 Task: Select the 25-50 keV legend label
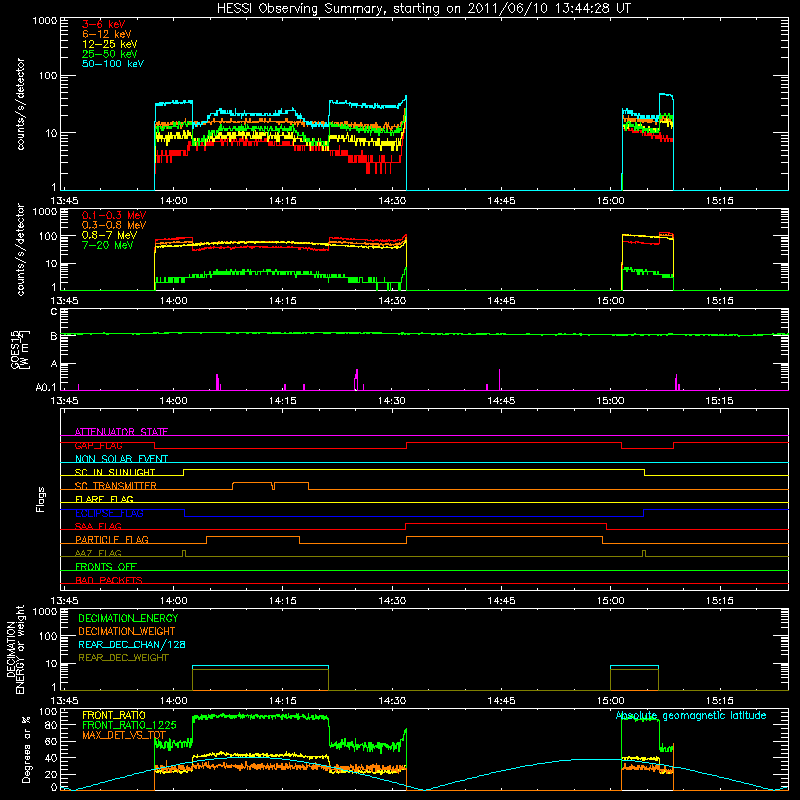pos(110,54)
